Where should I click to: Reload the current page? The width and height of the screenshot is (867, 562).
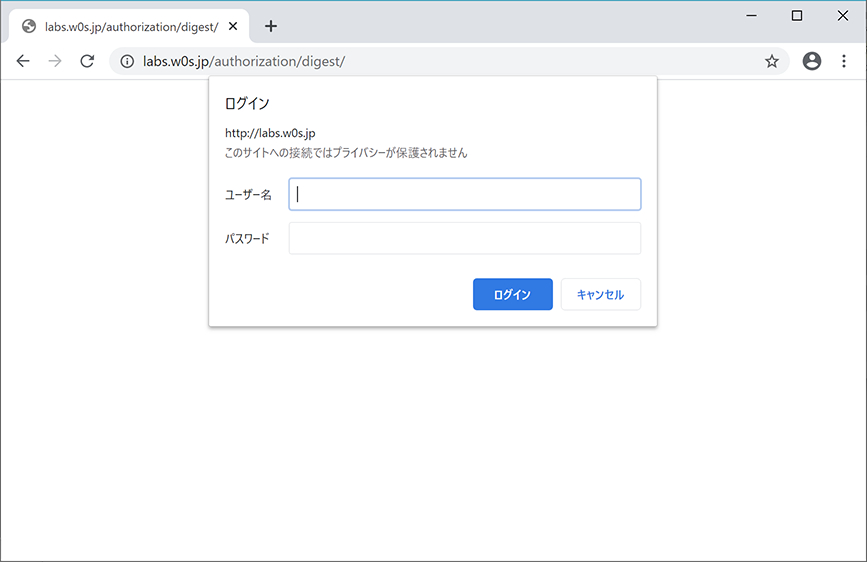click(x=87, y=61)
